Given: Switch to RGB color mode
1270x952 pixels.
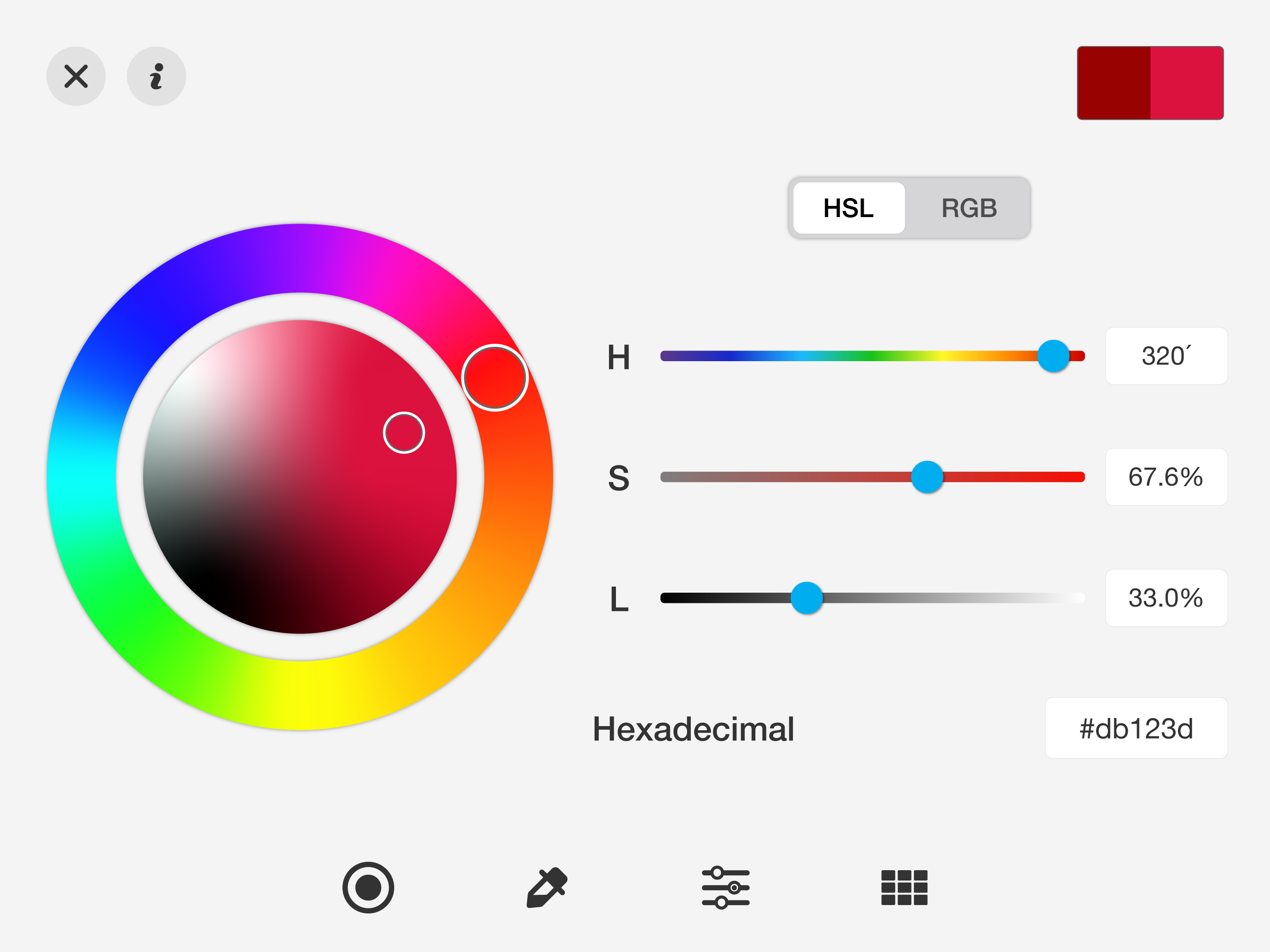Looking at the screenshot, I should [969, 208].
